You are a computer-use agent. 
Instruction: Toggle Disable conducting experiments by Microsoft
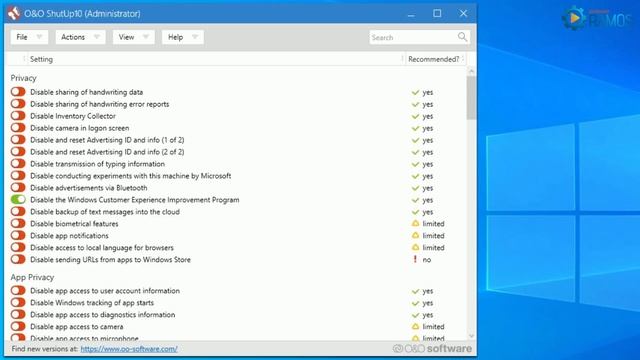click(18, 176)
